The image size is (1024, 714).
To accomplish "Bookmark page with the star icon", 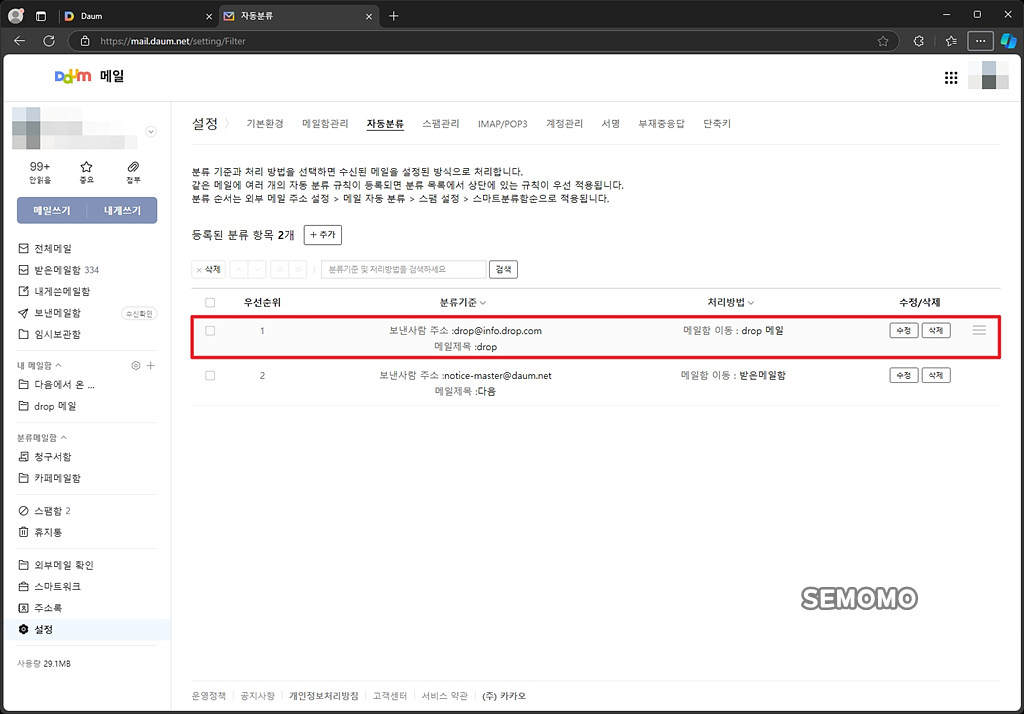I will coord(883,41).
